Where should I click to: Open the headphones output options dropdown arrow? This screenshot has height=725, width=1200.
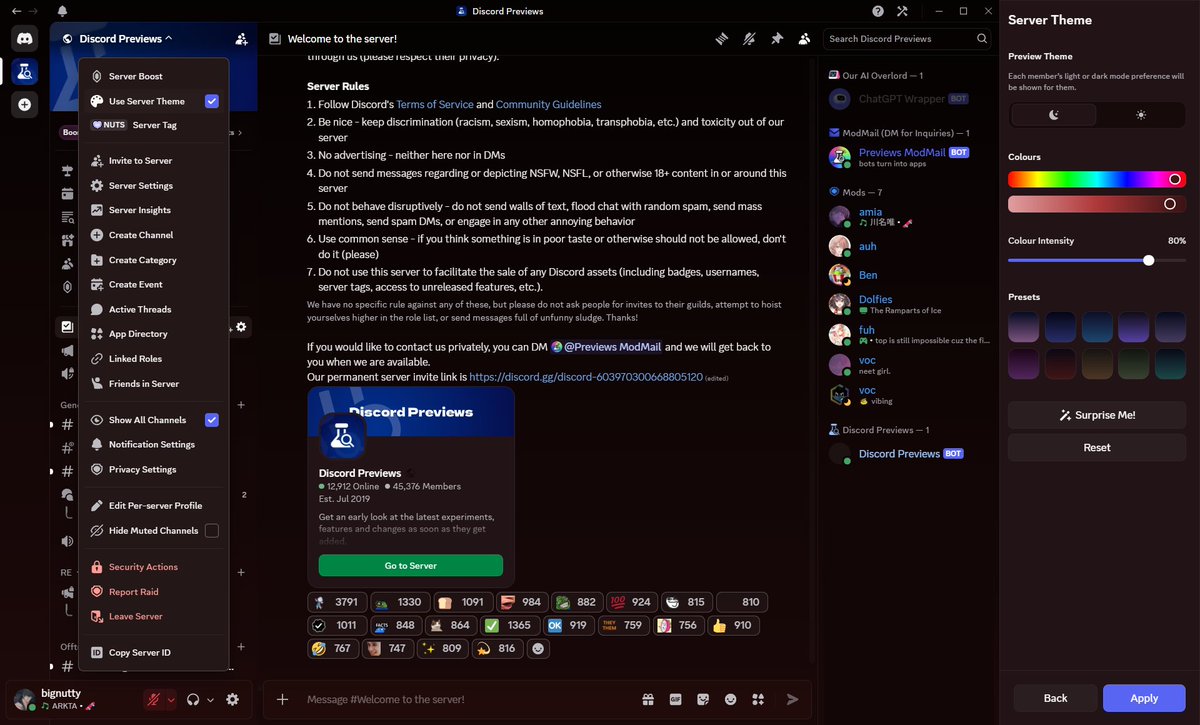[210, 700]
